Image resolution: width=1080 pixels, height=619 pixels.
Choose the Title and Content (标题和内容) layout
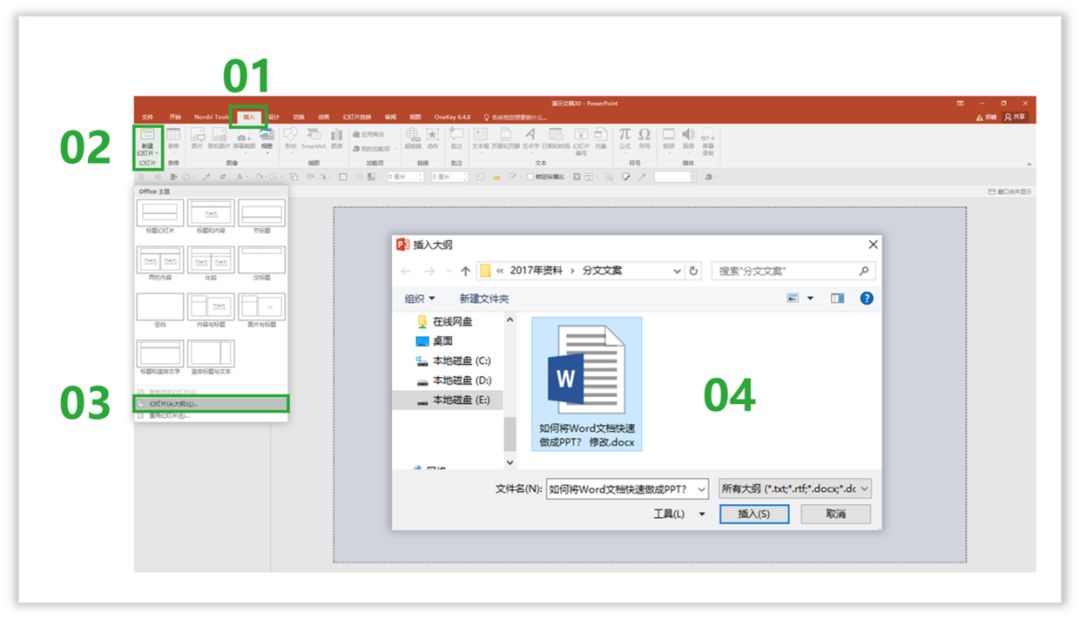(x=211, y=216)
